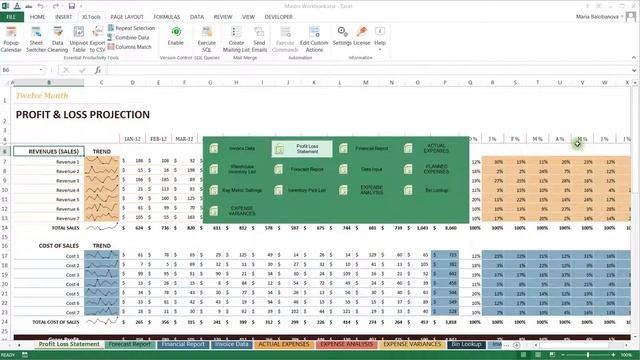The height and width of the screenshot is (360, 640).
Task: Open Key Metric Settings in switcher popup
Action: point(236,190)
